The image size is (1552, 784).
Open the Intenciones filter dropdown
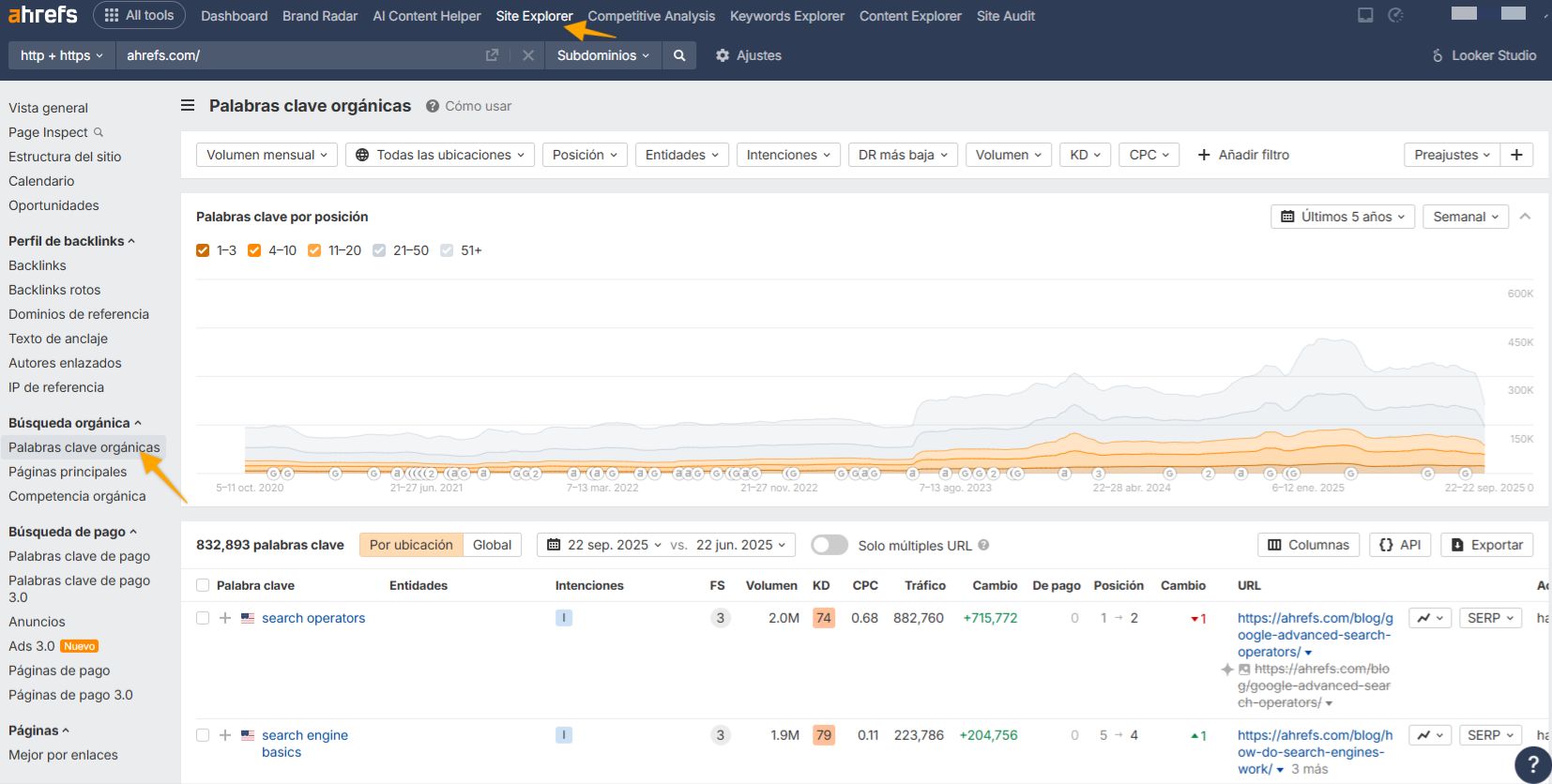[x=788, y=155]
